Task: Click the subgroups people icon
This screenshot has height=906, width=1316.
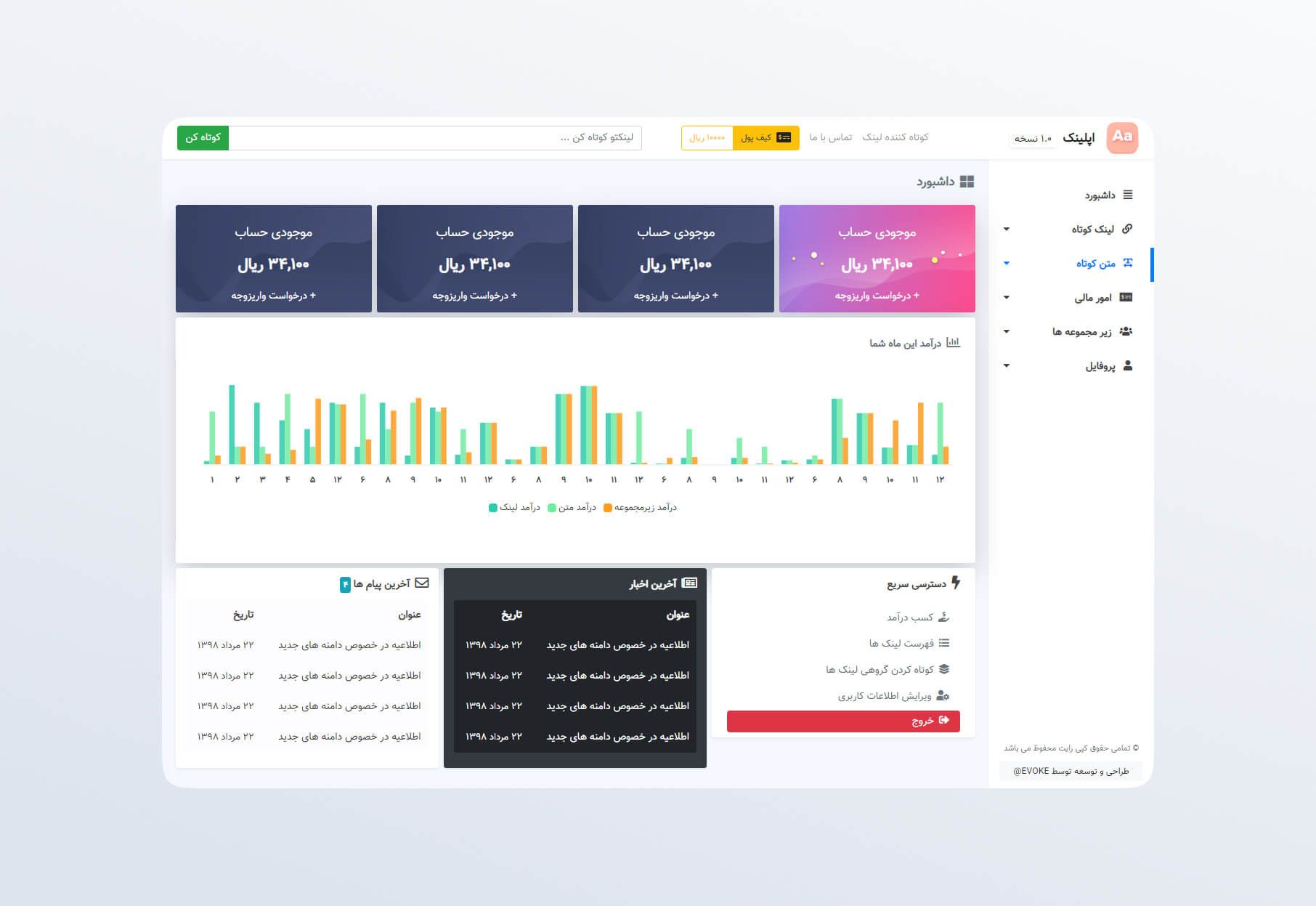Action: coord(1126,331)
